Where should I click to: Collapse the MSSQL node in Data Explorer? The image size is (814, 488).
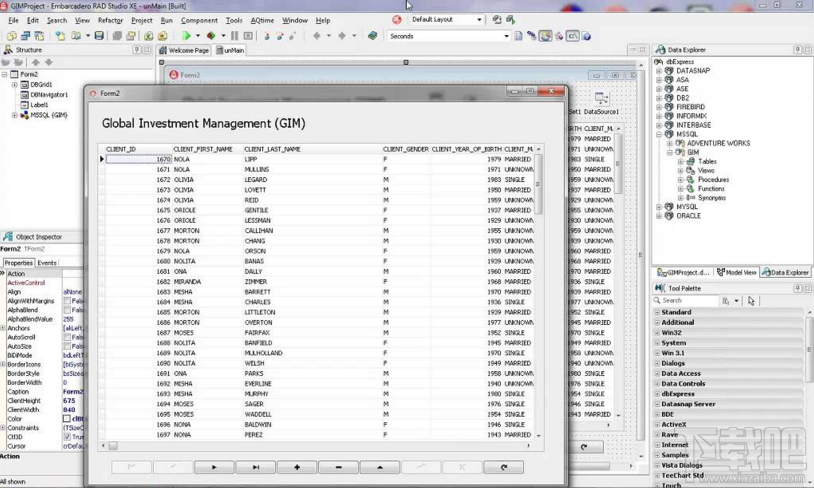click(x=659, y=134)
